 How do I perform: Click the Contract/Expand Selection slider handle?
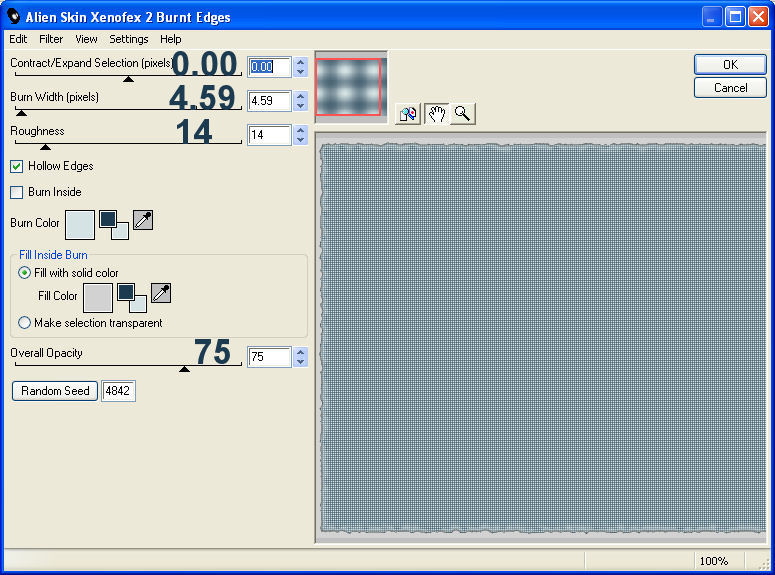point(129,79)
